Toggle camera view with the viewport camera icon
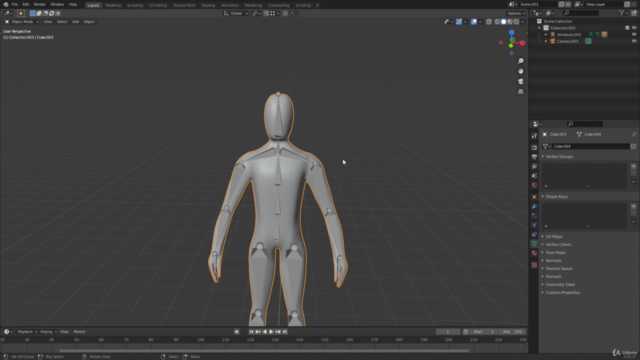640x360 pixels. point(520,81)
